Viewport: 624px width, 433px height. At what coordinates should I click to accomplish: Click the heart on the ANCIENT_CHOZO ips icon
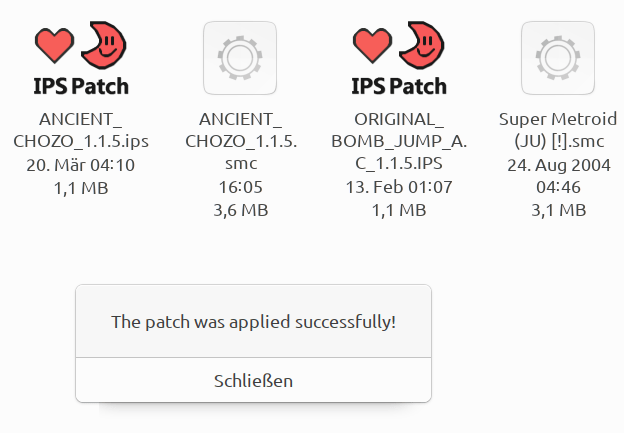[x=54, y=45]
